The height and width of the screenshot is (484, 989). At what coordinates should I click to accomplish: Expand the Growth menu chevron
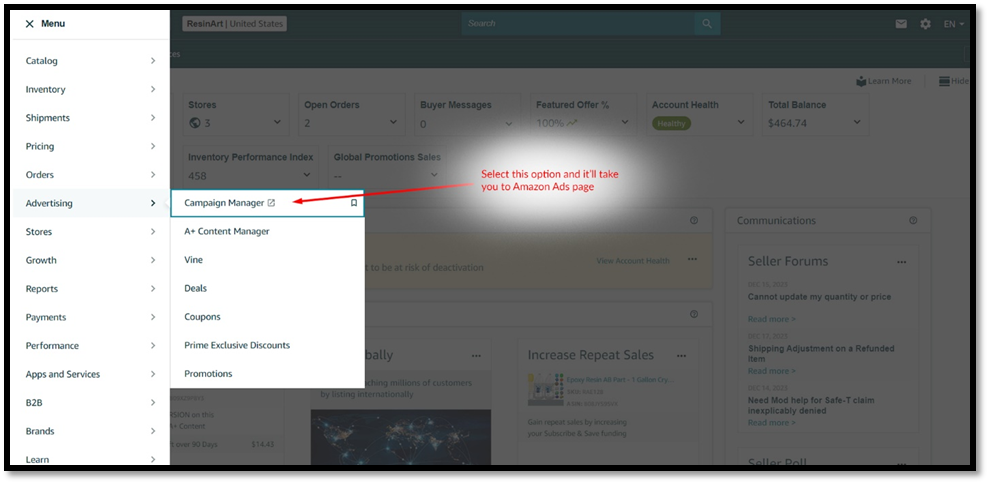(153, 260)
